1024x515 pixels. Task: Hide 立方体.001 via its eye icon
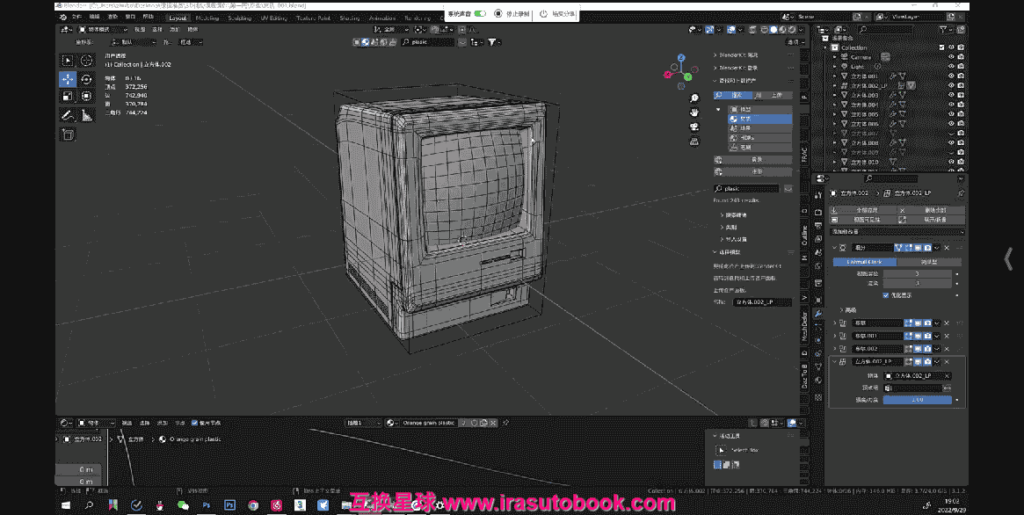tap(951, 76)
